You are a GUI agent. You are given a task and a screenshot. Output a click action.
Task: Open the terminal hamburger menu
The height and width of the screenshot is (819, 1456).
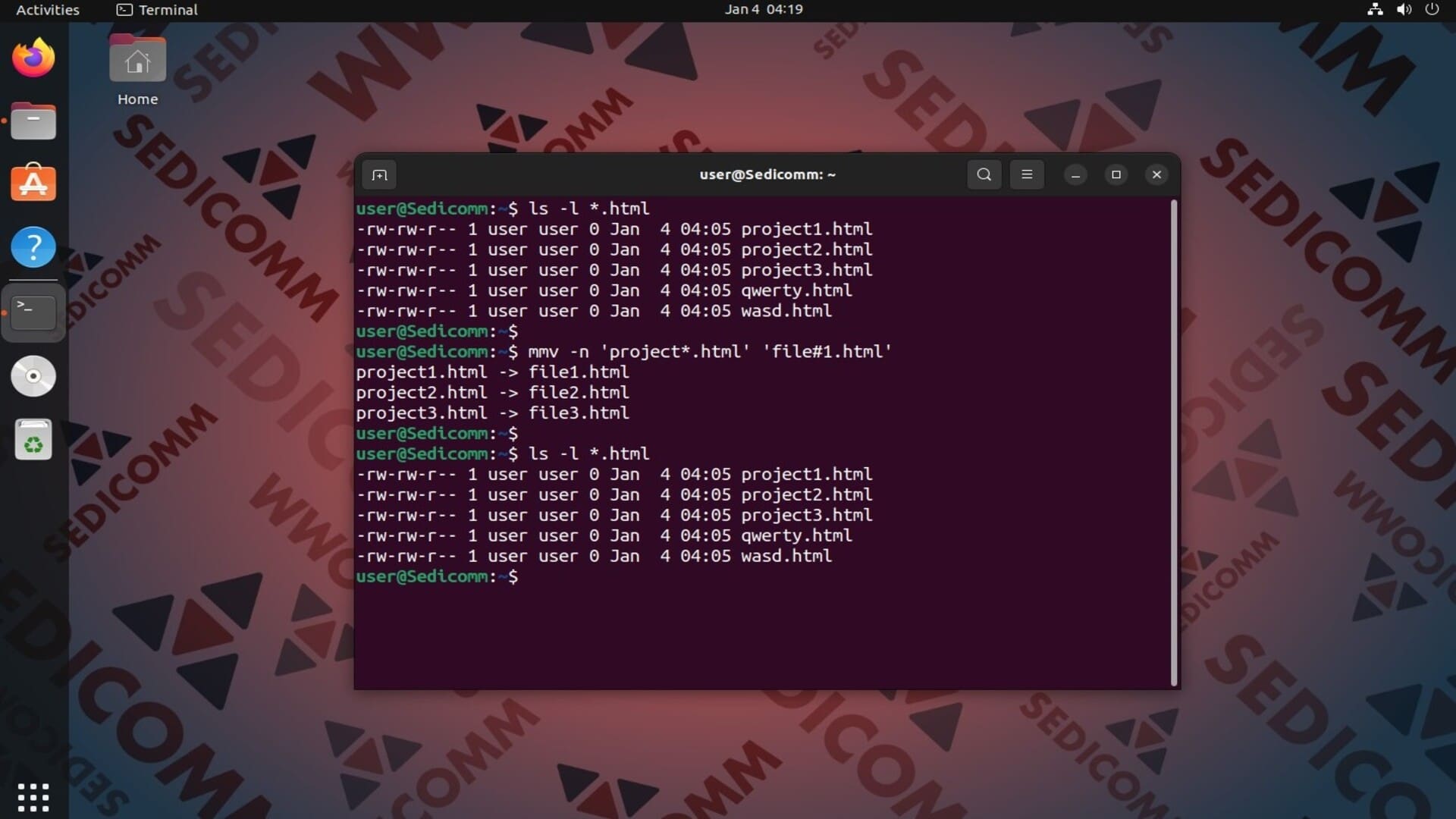pyautogui.click(x=1027, y=174)
